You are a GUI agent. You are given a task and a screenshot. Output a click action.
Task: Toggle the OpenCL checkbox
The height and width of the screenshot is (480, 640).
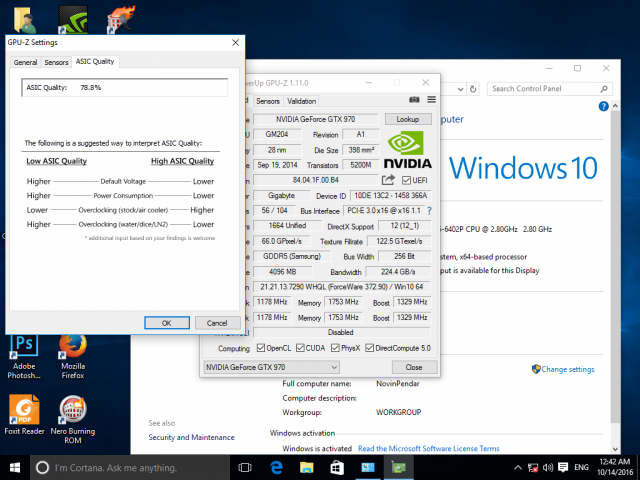pyautogui.click(x=261, y=348)
